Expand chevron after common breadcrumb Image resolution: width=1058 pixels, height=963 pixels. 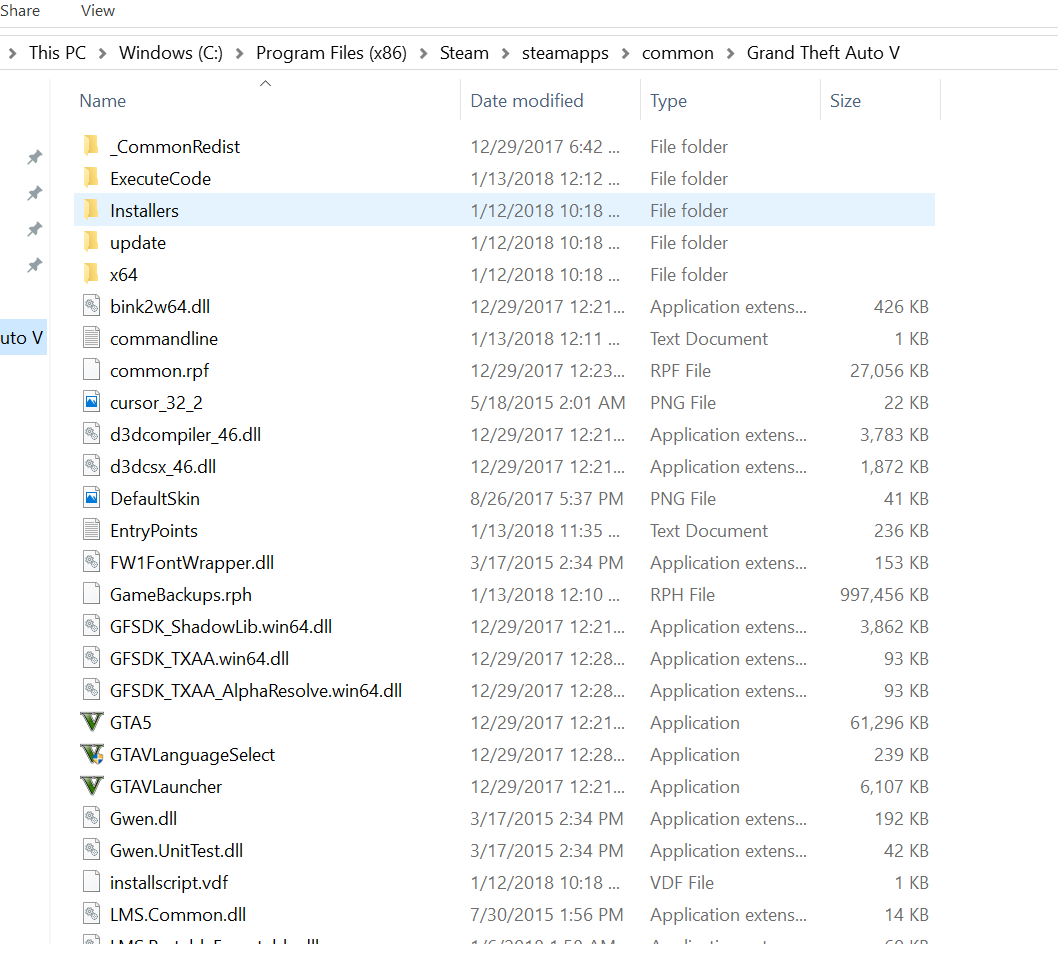tap(730, 53)
